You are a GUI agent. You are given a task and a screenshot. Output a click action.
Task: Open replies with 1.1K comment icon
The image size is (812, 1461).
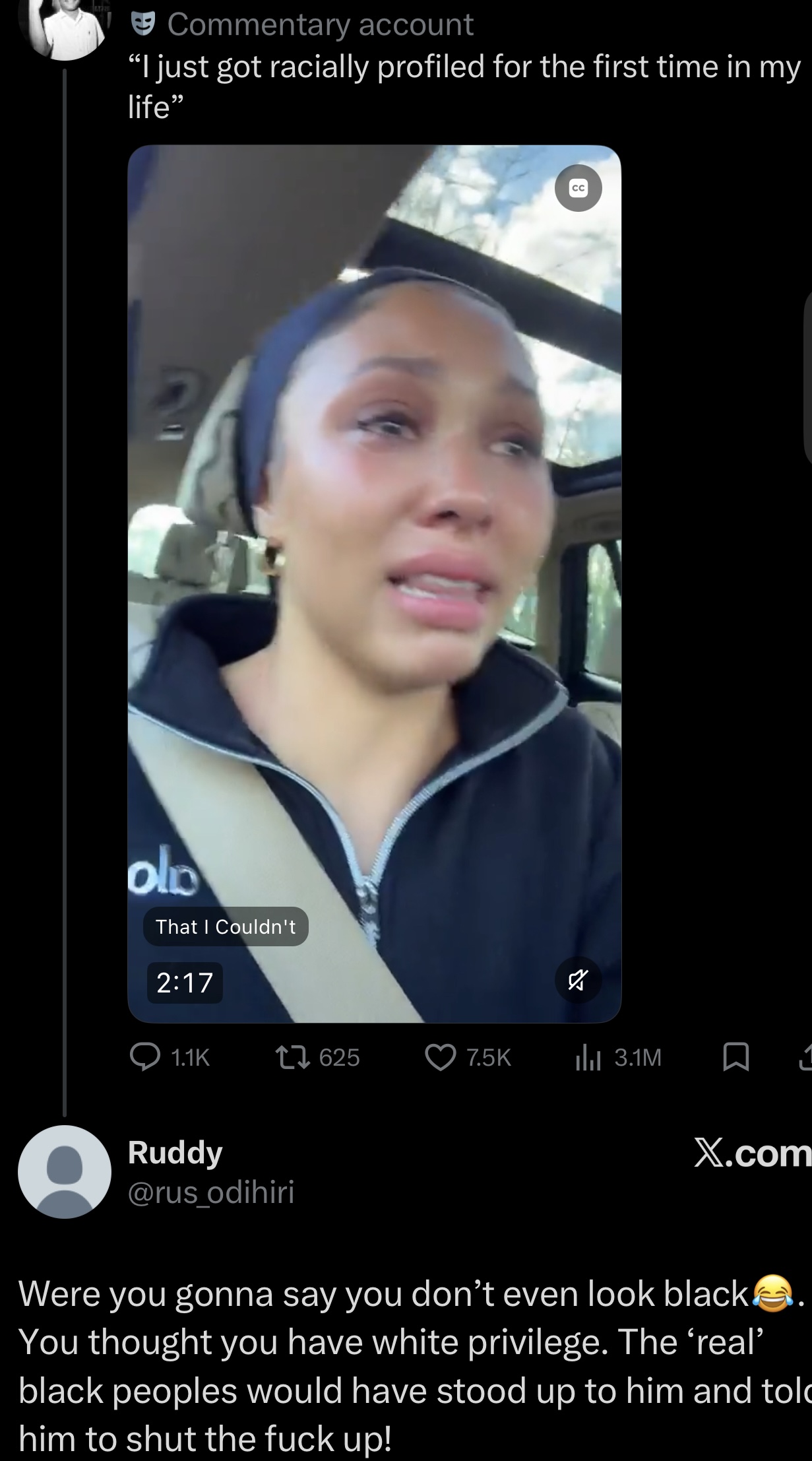tap(170, 1057)
